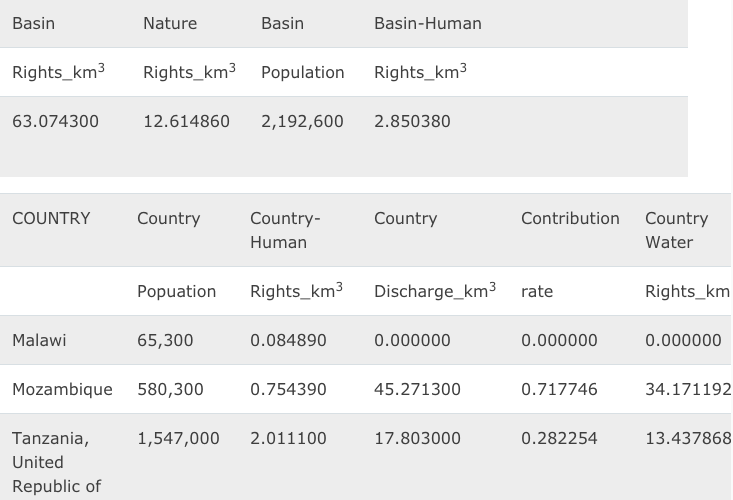Select Tanzania's water rights value 13.437868
The height and width of the screenshot is (500, 733).
tap(687, 438)
